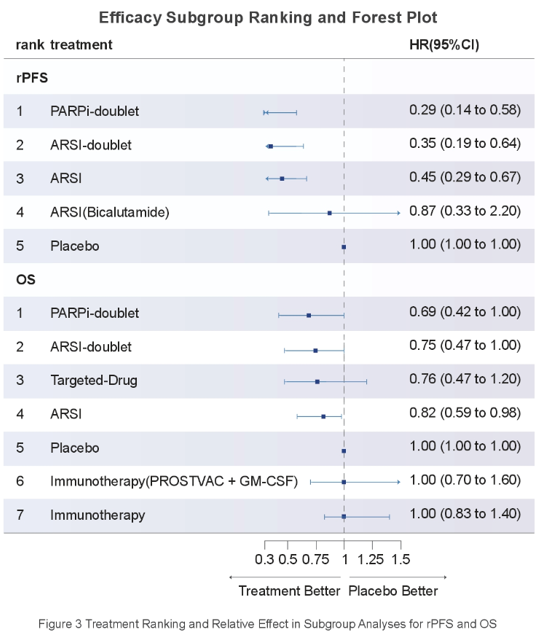Screen dimensions: 544x640
Task: Click the rPFS Placebo point marker
Action: (344, 247)
